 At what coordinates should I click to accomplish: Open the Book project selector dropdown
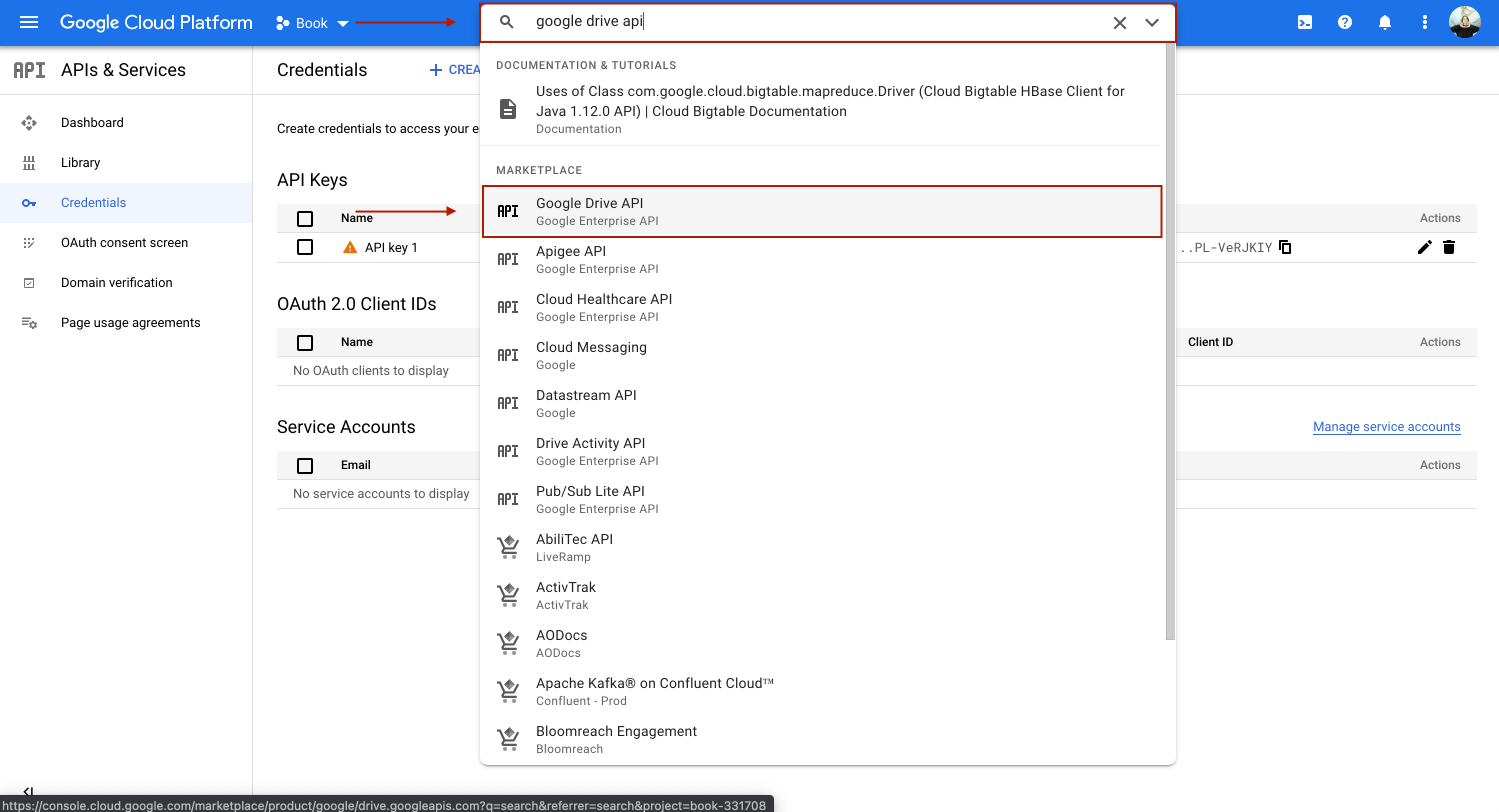click(x=312, y=23)
